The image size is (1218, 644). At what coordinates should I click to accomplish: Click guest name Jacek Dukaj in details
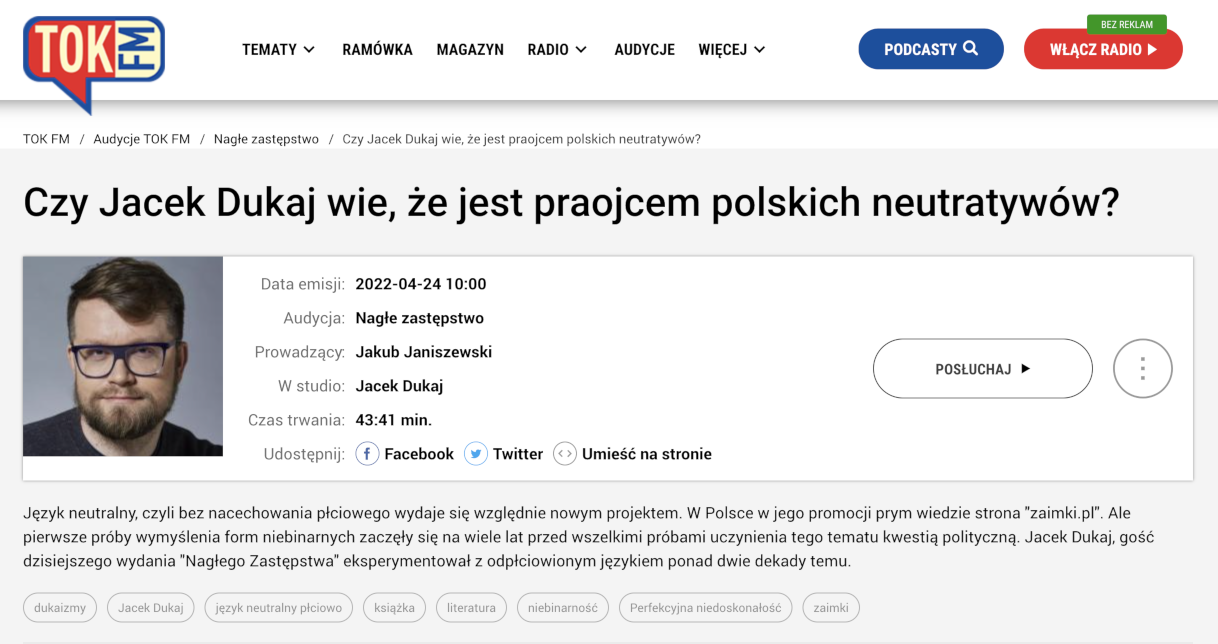[x=399, y=386]
